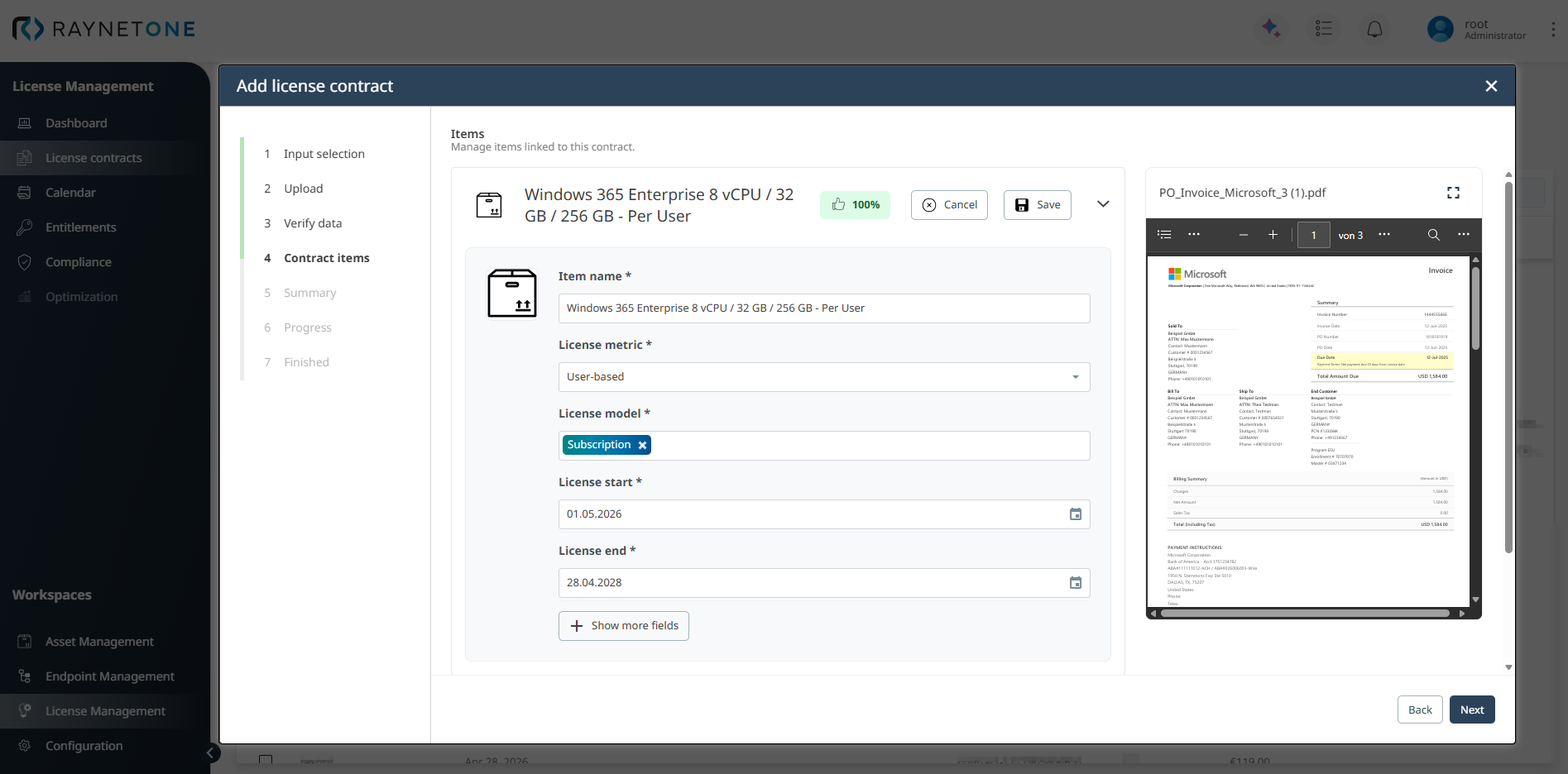Open the License metric dropdown
Viewport: 1568px width, 774px height.
[824, 377]
